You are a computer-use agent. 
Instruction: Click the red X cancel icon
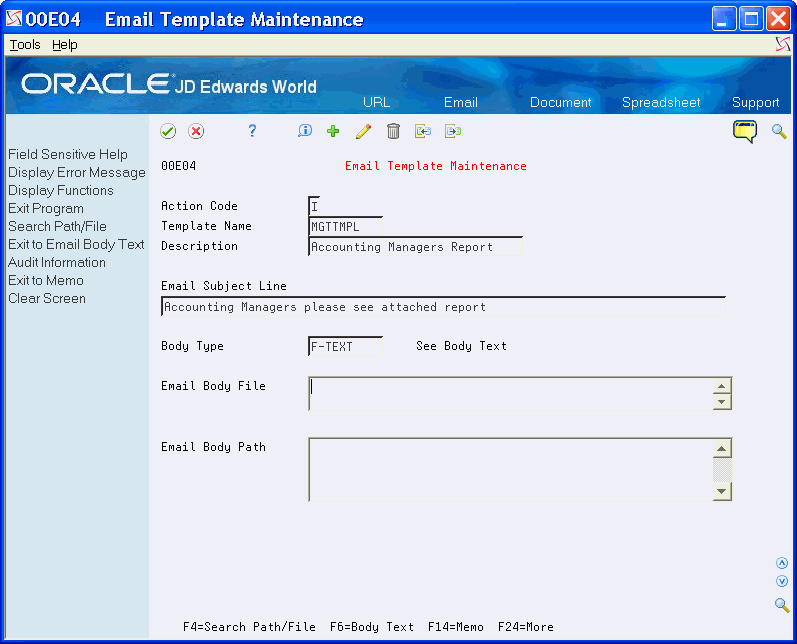(x=196, y=131)
